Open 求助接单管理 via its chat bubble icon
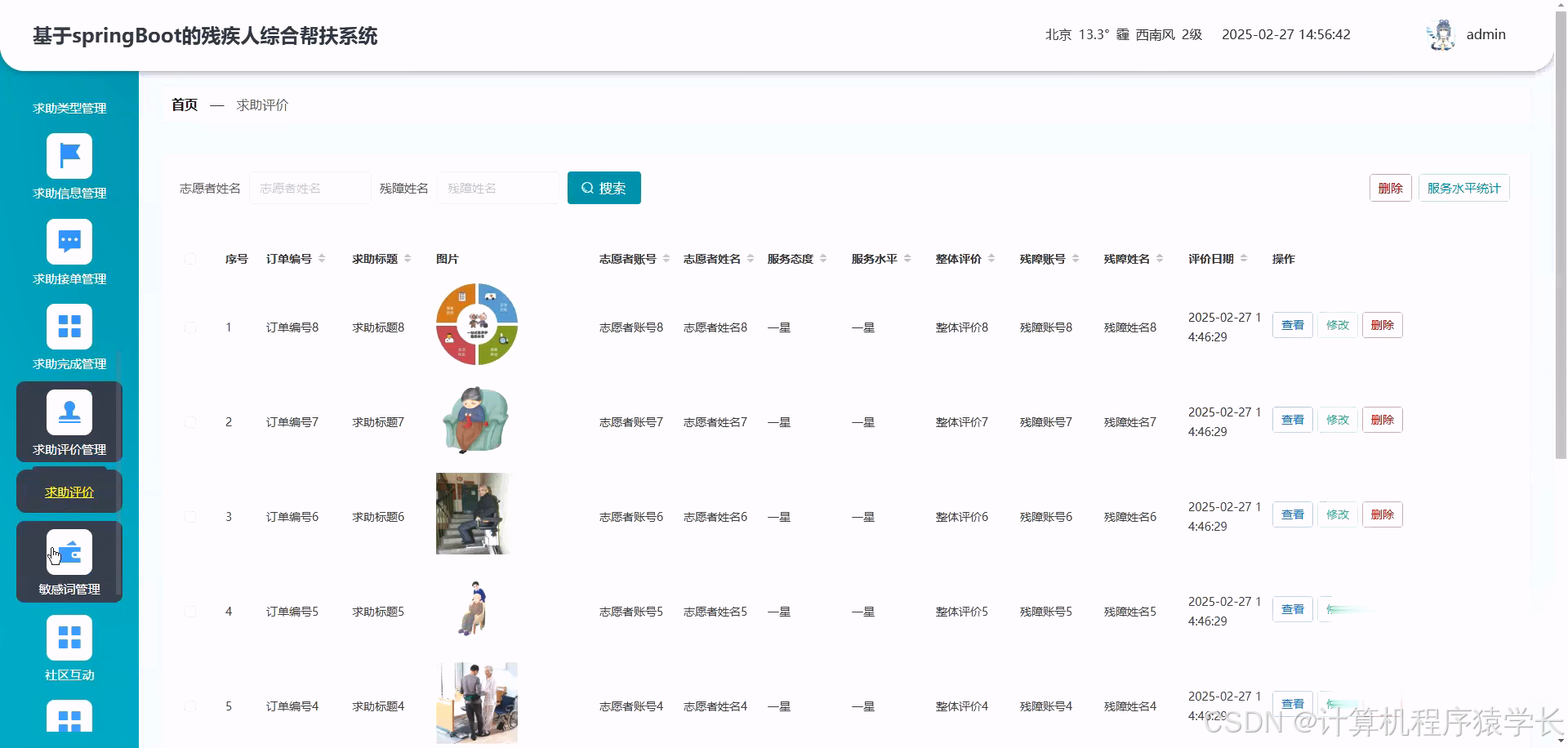This screenshot has height=748, width=1568. point(69,241)
